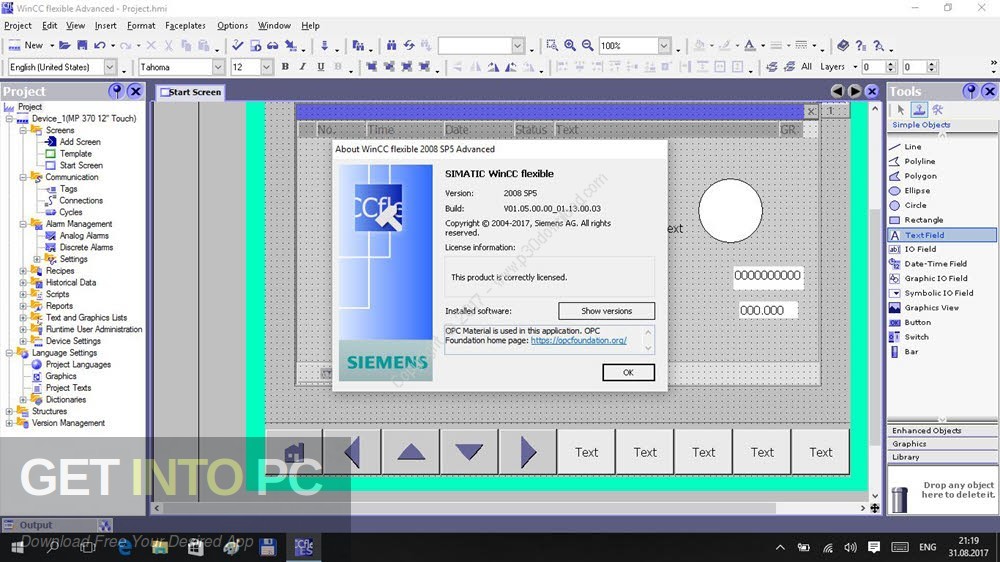The height and width of the screenshot is (562, 1000).
Task: Select Project Languages tree item
Action: (x=78, y=365)
